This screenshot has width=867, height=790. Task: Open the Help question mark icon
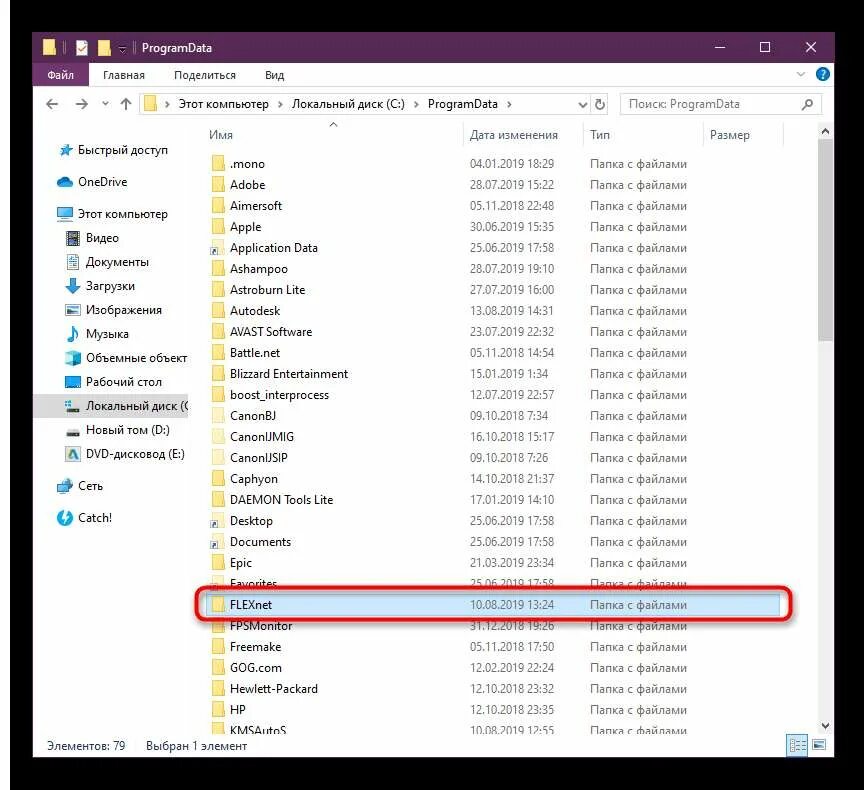pyautogui.click(x=823, y=74)
